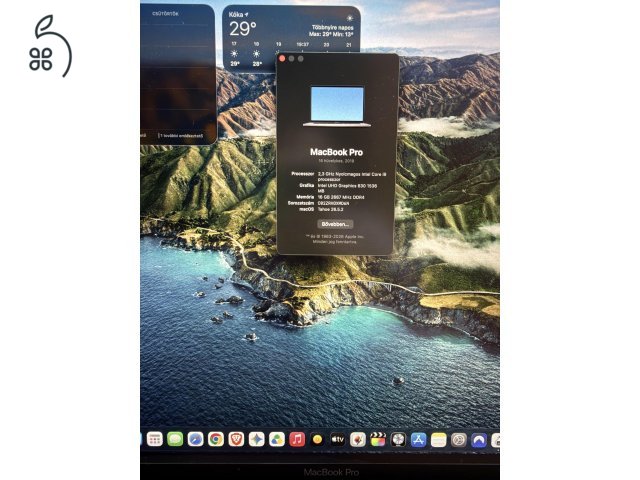The width and height of the screenshot is (640, 480).
Task: Click the gray zoom button of About window
Action: tap(301, 59)
